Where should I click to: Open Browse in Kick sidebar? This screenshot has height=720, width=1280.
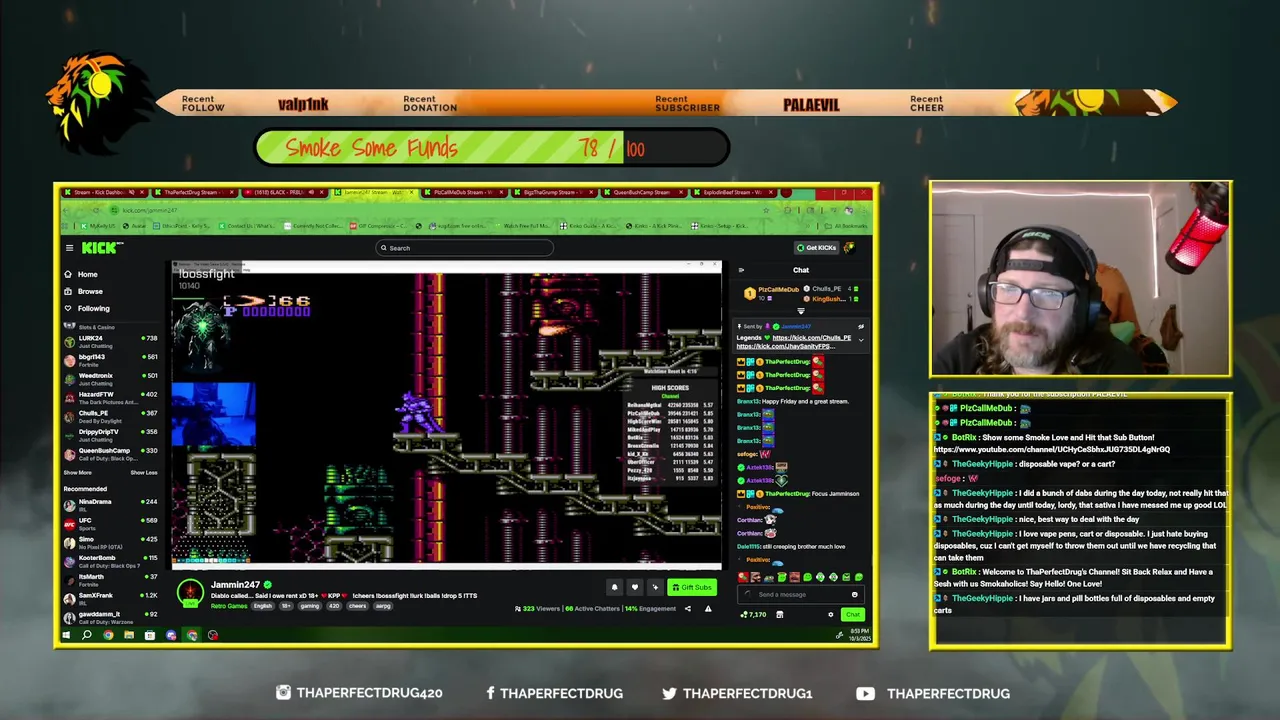point(90,291)
